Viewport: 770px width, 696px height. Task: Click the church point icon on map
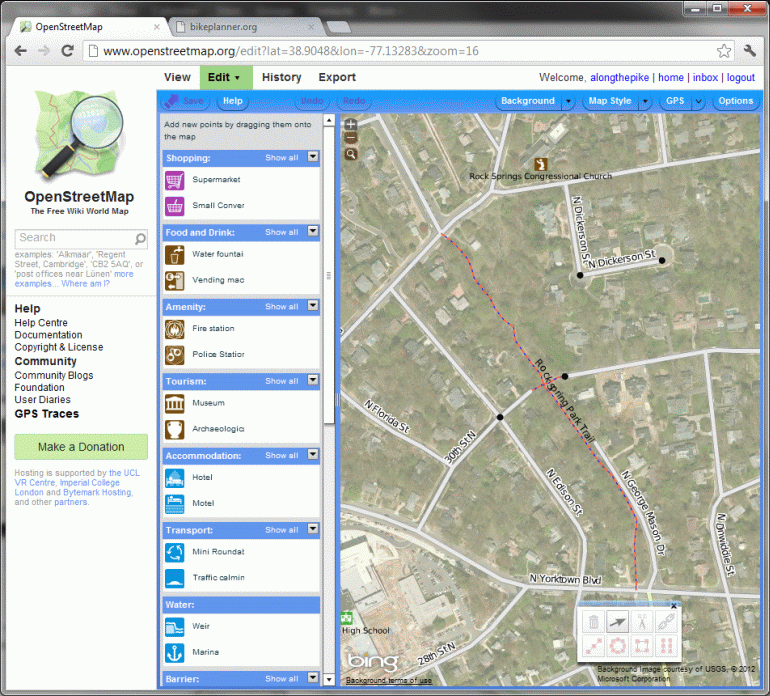[541, 164]
